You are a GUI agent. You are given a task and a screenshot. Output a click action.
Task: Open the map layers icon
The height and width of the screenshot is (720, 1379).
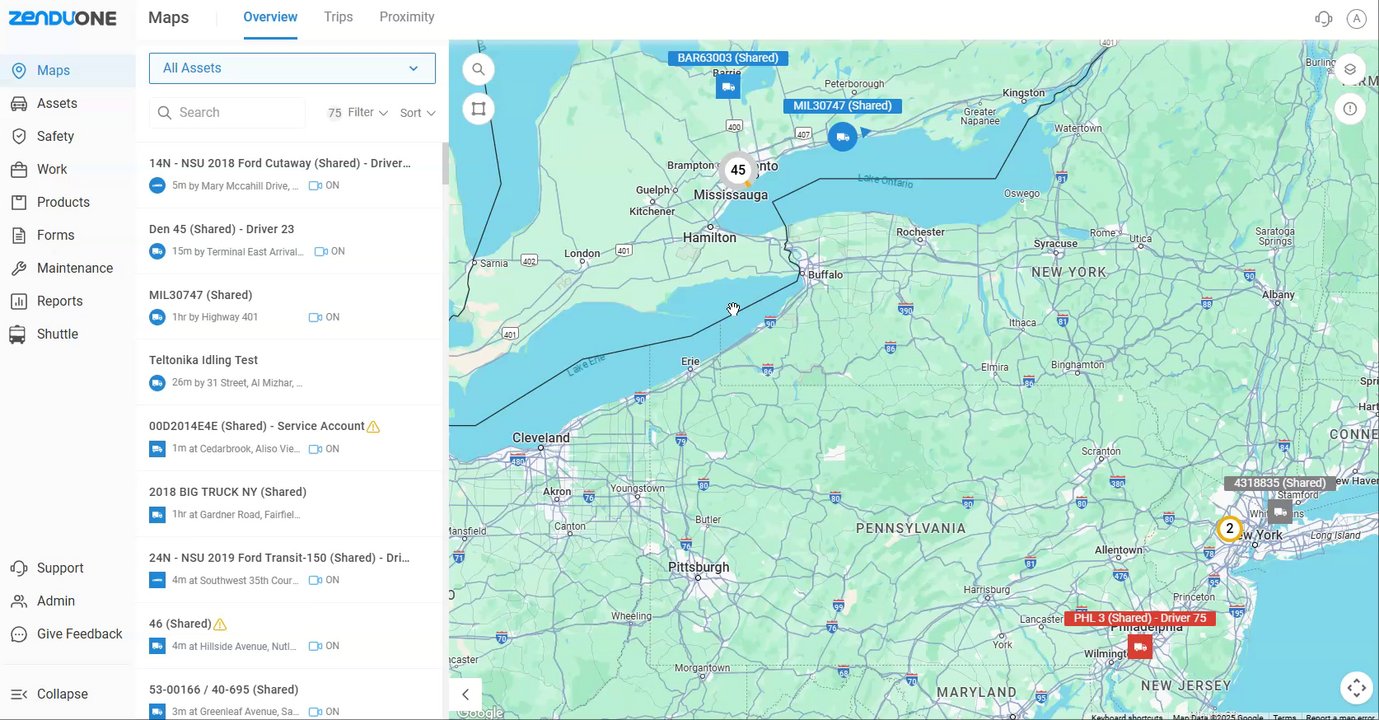click(x=1350, y=69)
